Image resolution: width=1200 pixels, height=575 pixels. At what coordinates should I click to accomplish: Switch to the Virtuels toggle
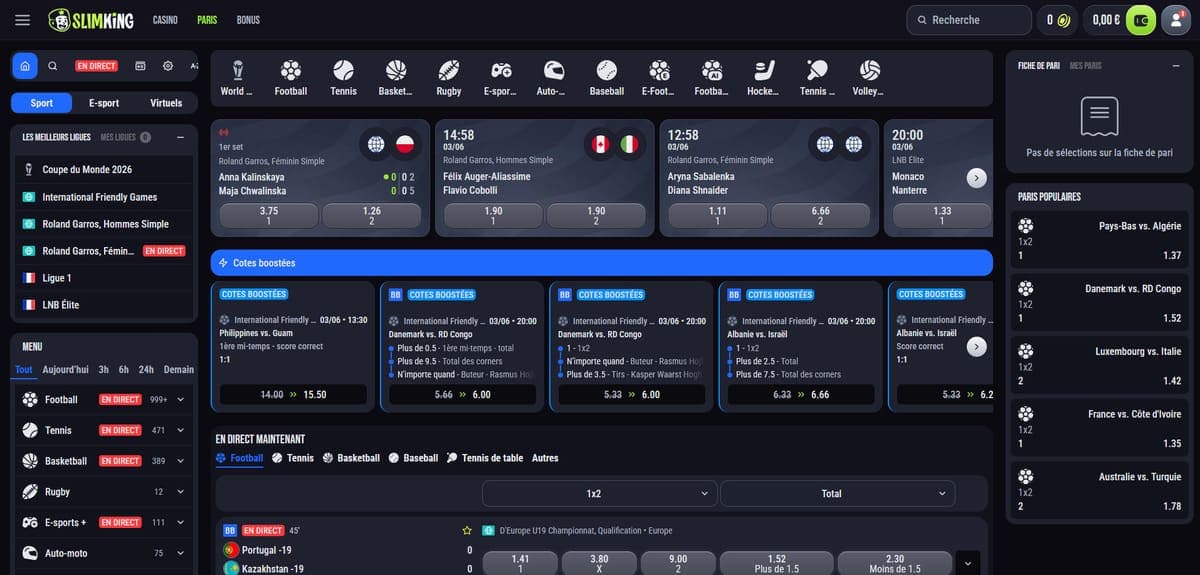166,103
